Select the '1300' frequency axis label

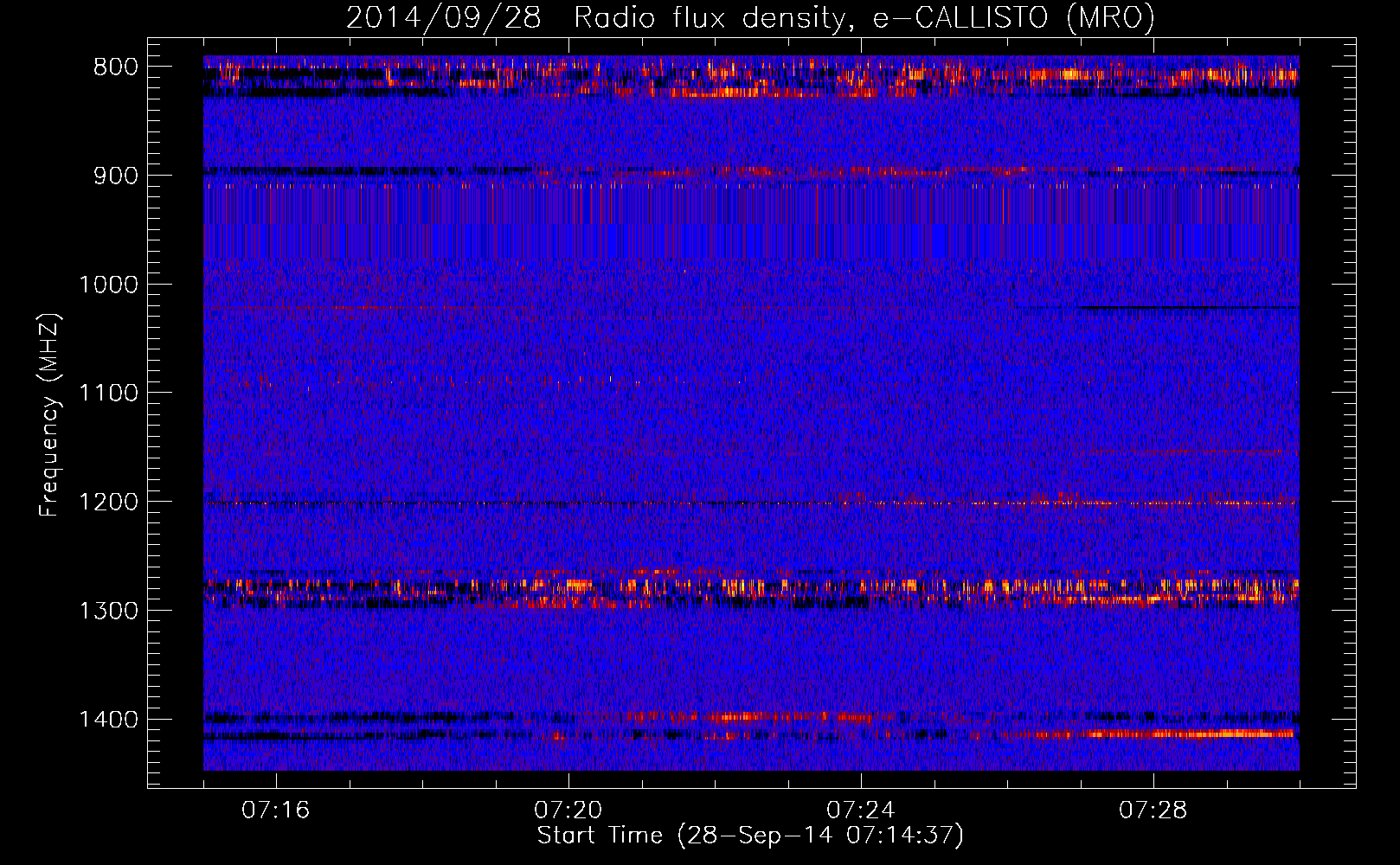click(108, 612)
